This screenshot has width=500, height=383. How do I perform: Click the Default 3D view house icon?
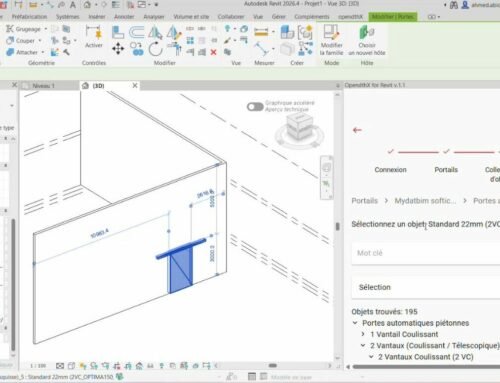(x=87, y=5)
